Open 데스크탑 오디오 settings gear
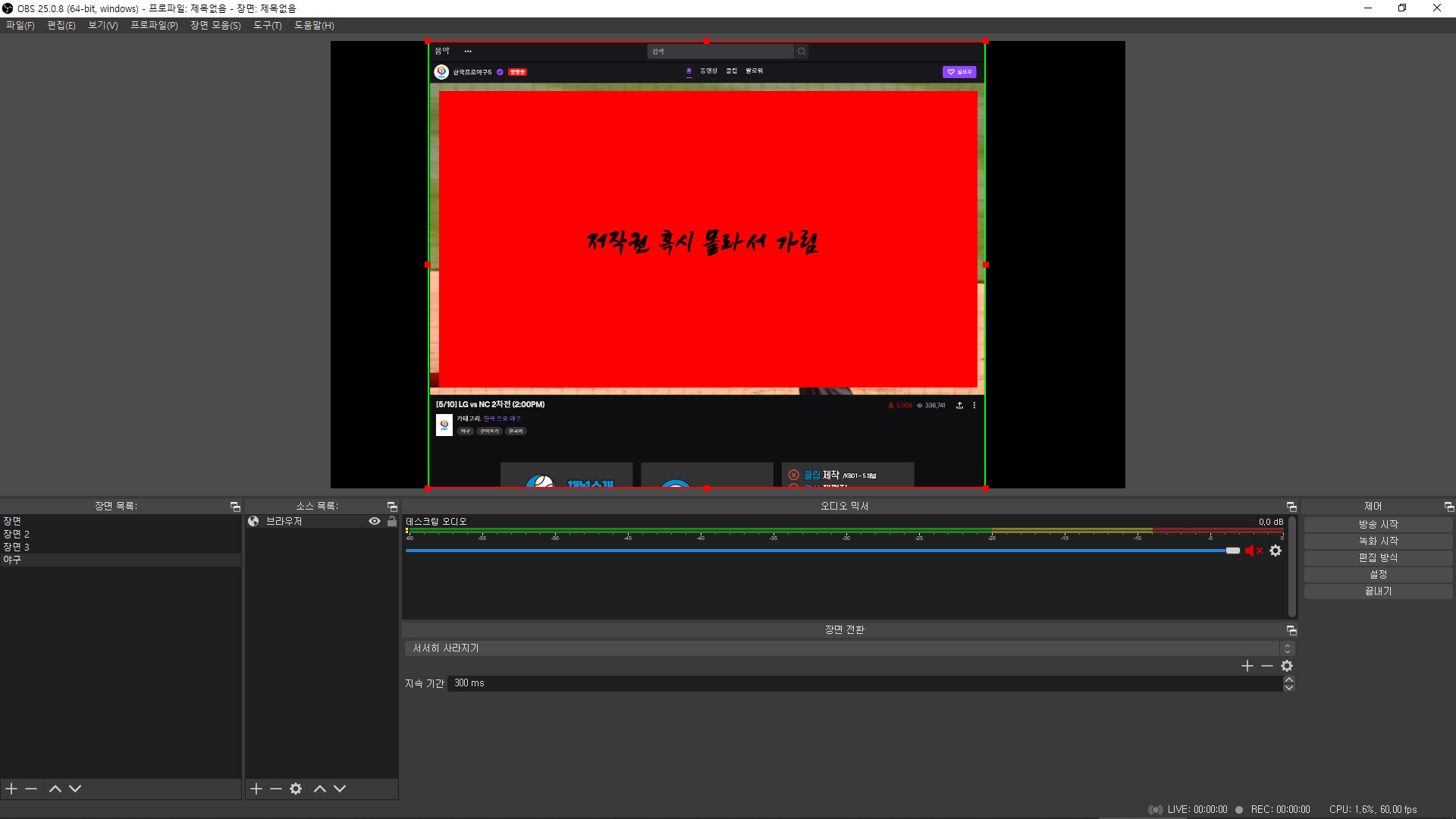The image size is (1456, 819). point(1276,551)
